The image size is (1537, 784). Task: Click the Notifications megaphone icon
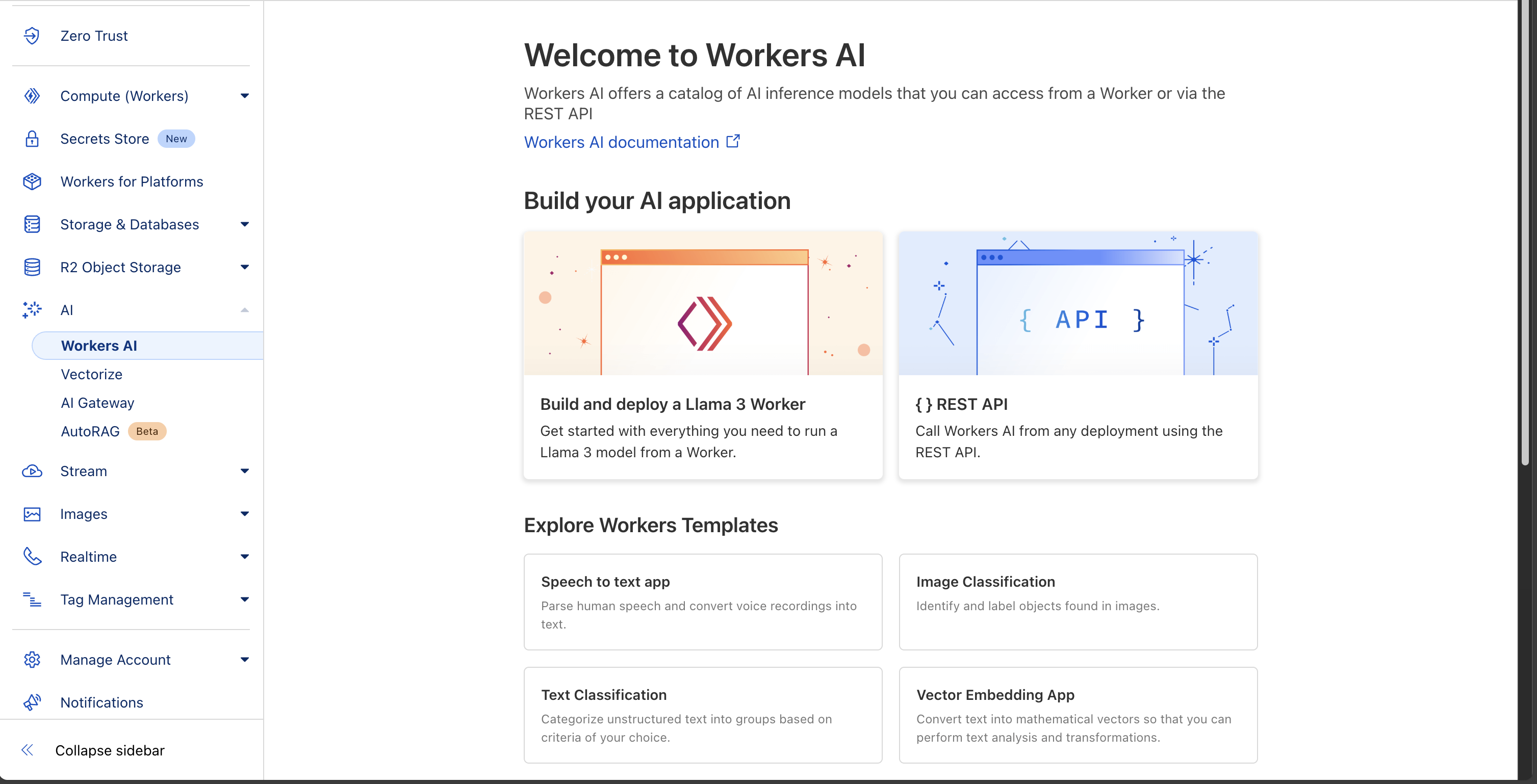pyautogui.click(x=32, y=702)
